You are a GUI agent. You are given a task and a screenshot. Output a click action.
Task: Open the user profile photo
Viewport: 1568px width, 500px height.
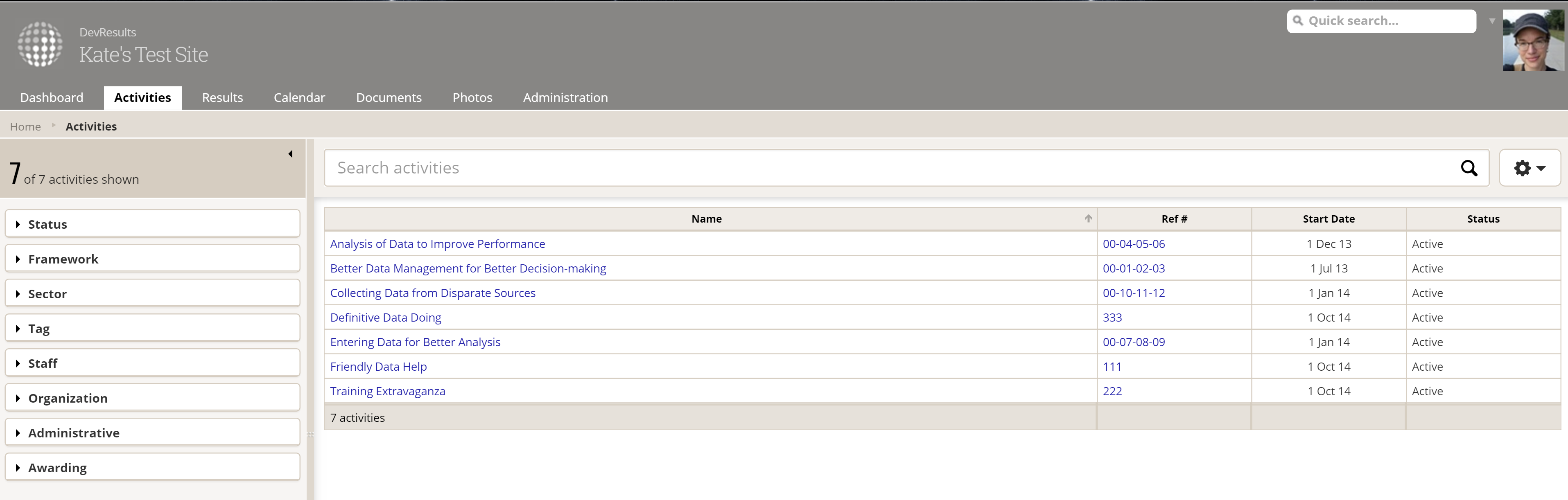click(x=1533, y=40)
